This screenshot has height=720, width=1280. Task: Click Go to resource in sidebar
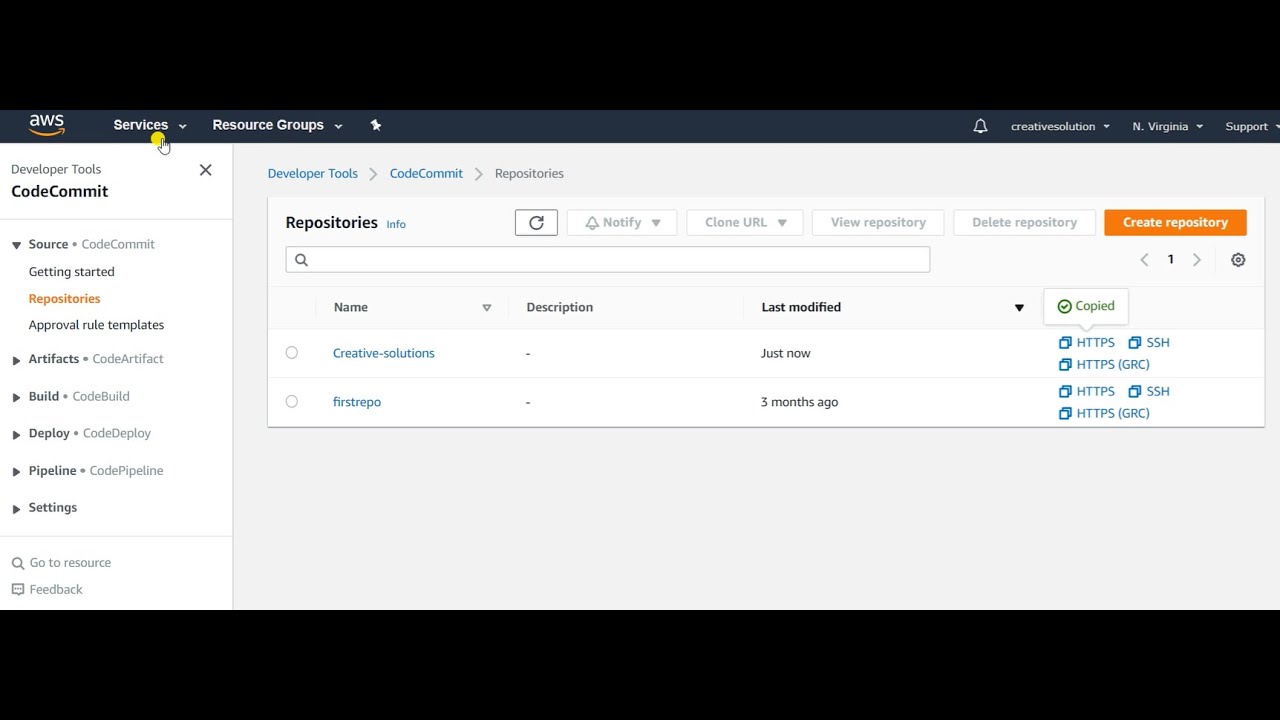tap(70, 563)
